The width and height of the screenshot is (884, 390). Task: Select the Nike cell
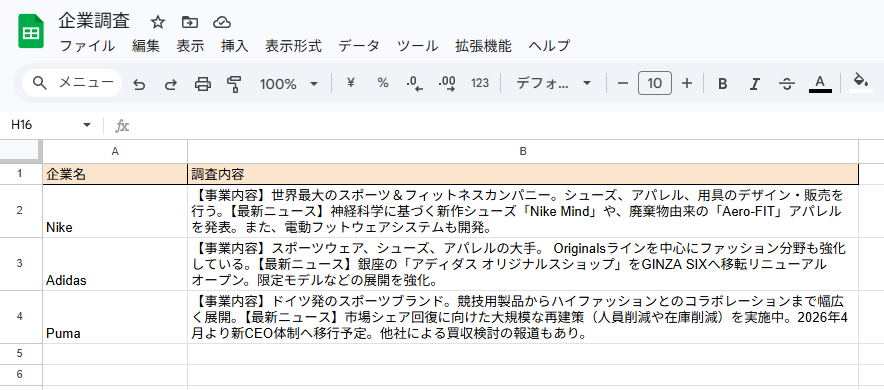(115, 211)
